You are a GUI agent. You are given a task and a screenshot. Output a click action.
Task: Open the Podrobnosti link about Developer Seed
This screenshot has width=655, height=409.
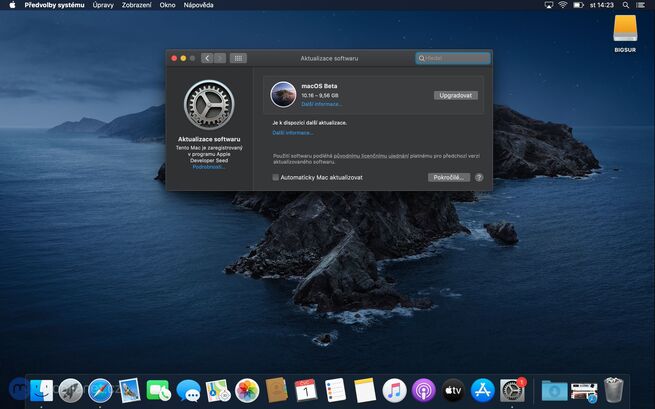[x=208, y=167]
